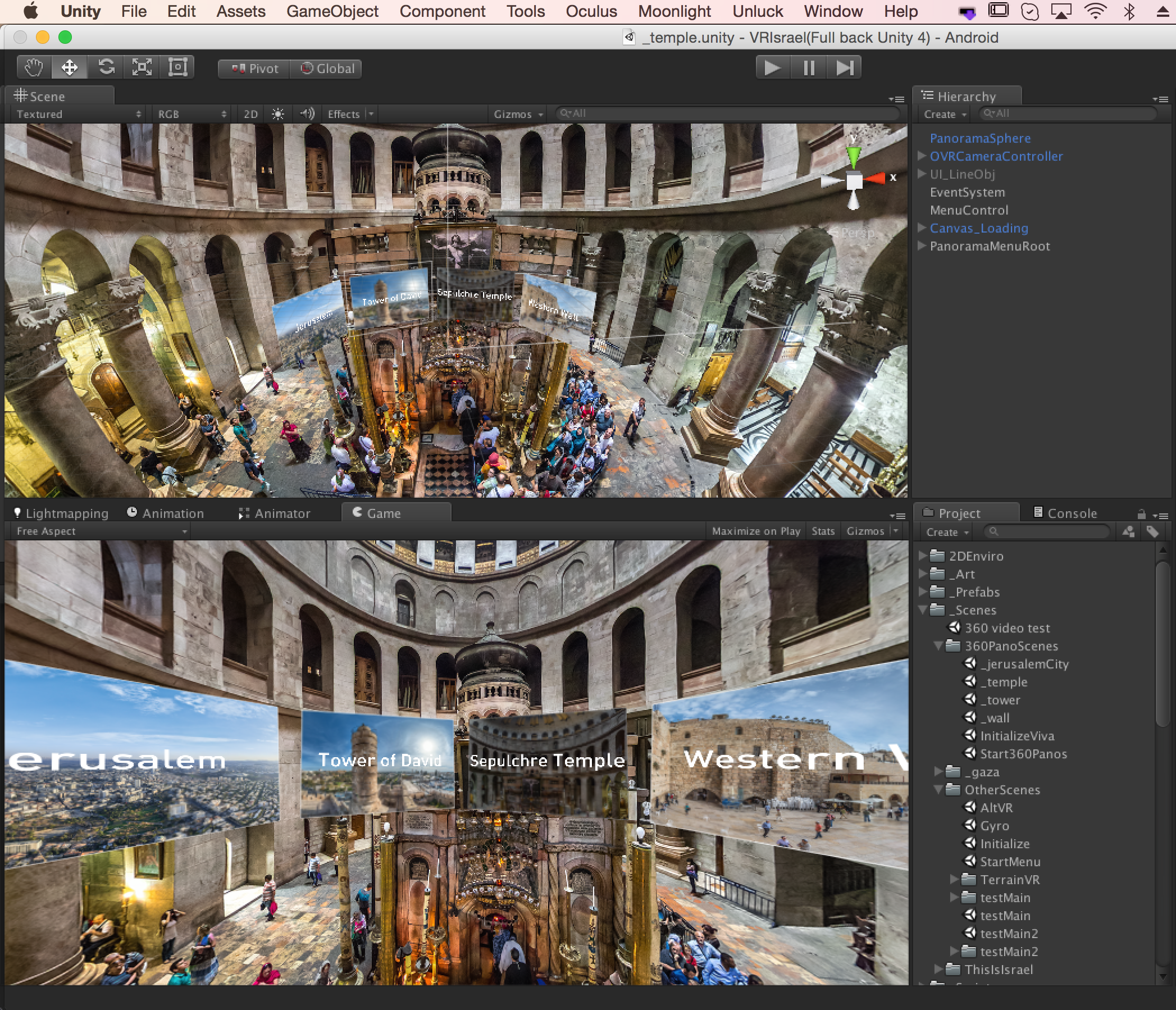Enable Maximize on Play
1176x1010 pixels.
[755, 531]
